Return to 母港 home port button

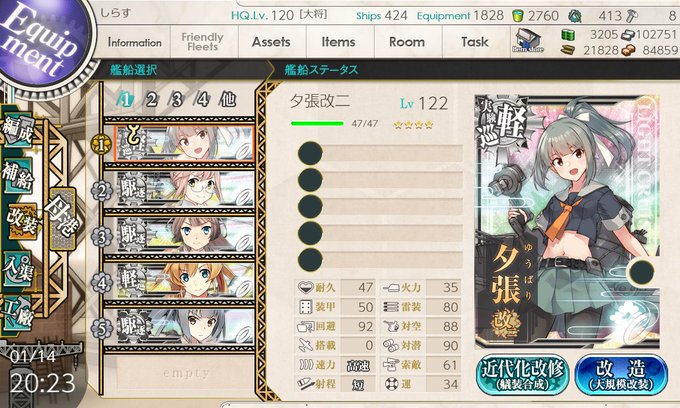click(x=63, y=219)
